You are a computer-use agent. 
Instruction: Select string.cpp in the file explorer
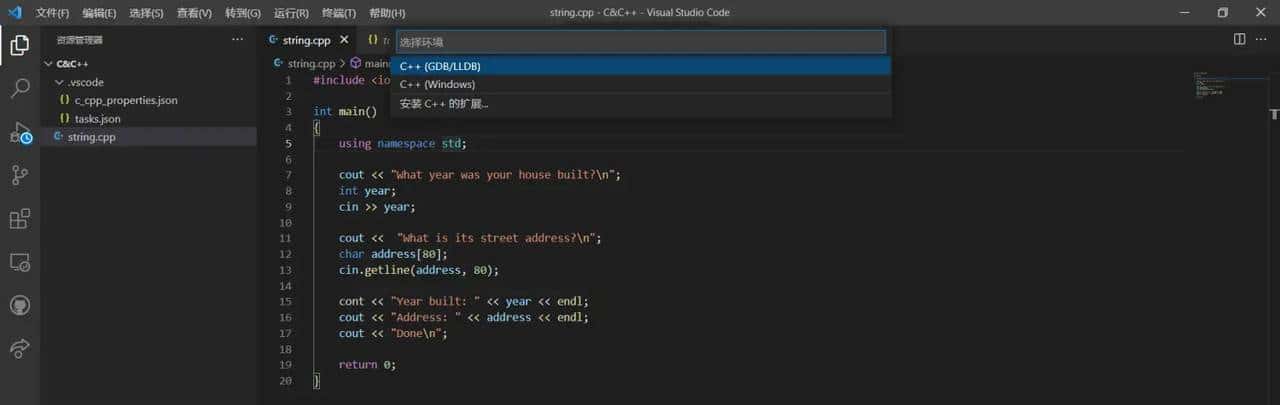coord(148,137)
